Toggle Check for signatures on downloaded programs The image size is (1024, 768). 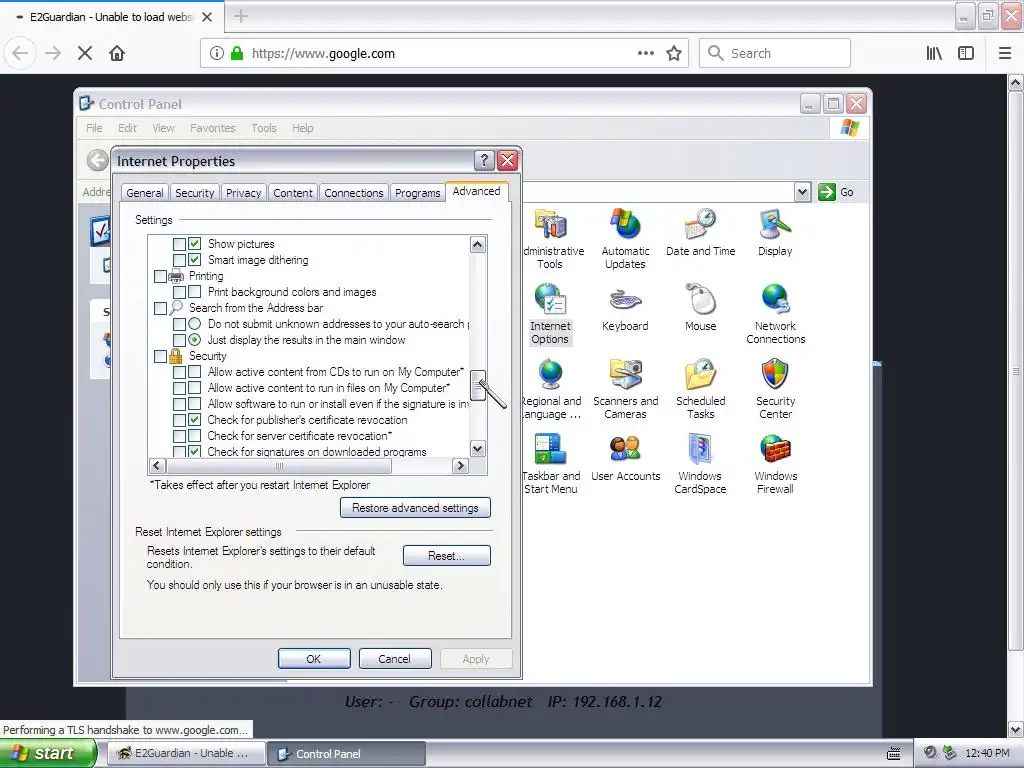pos(195,451)
